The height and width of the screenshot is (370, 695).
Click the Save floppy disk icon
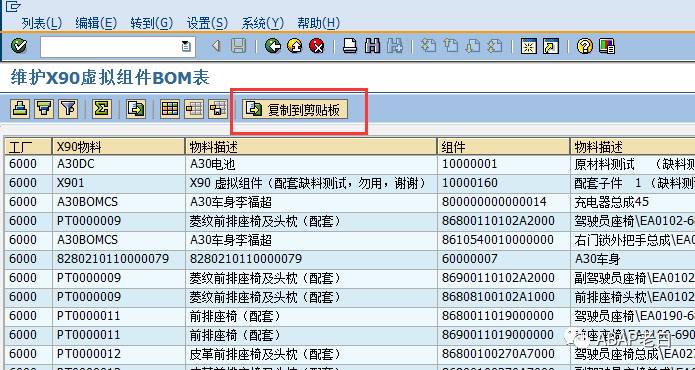click(238, 46)
